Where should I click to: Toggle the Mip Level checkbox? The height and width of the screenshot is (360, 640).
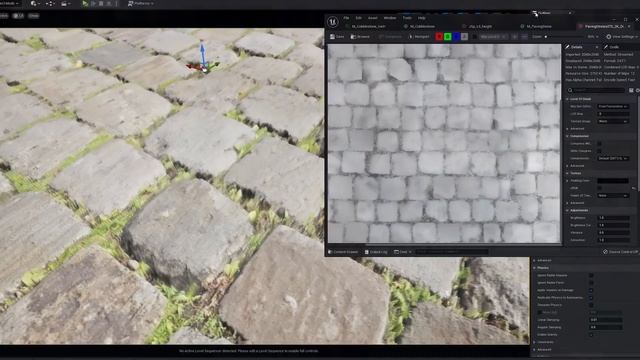(475, 37)
